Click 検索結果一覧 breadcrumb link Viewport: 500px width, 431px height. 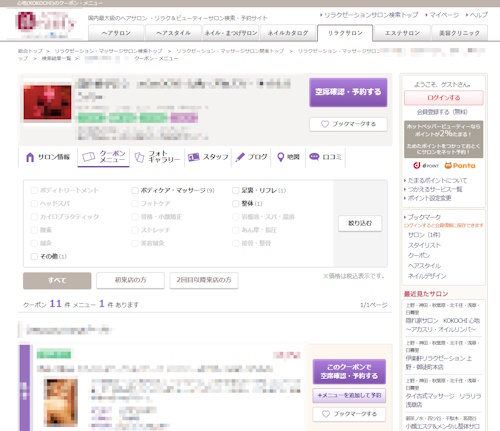[56, 58]
